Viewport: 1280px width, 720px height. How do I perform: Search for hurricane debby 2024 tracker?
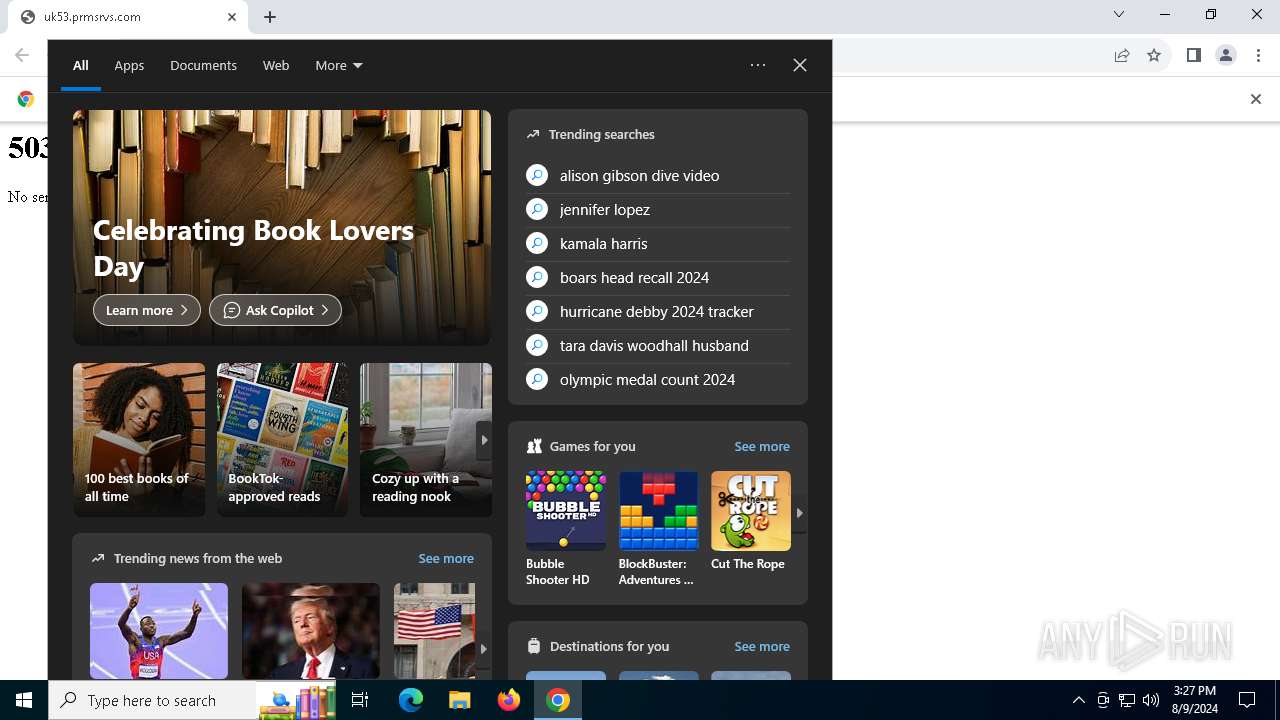[658, 311]
